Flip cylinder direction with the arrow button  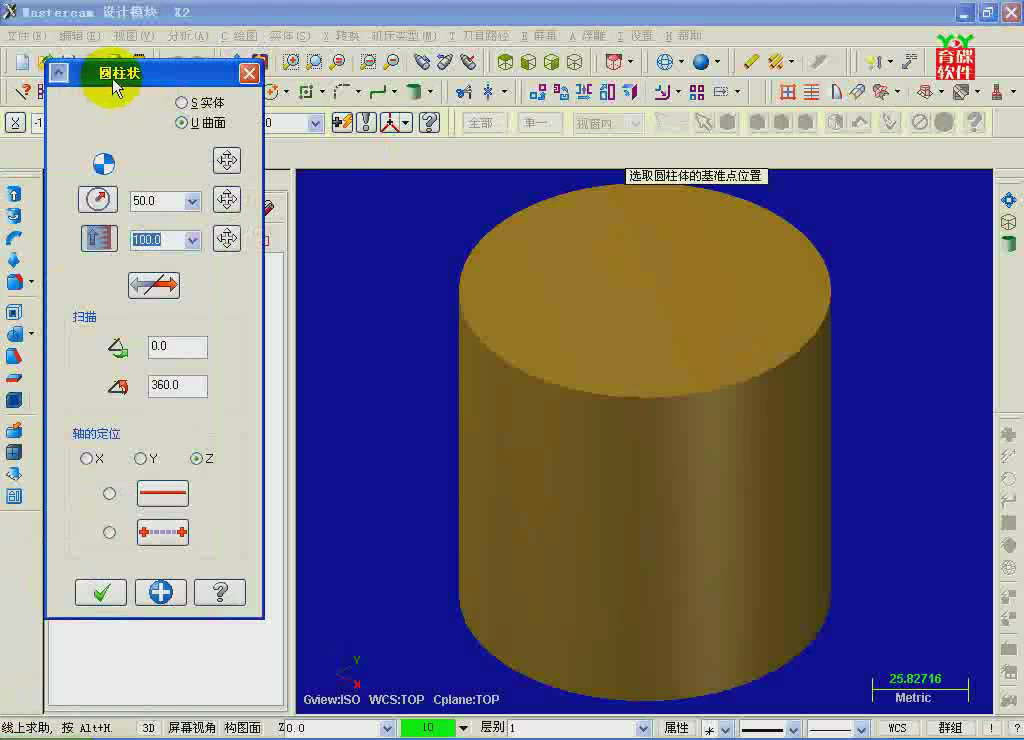[x=154, y=285]
